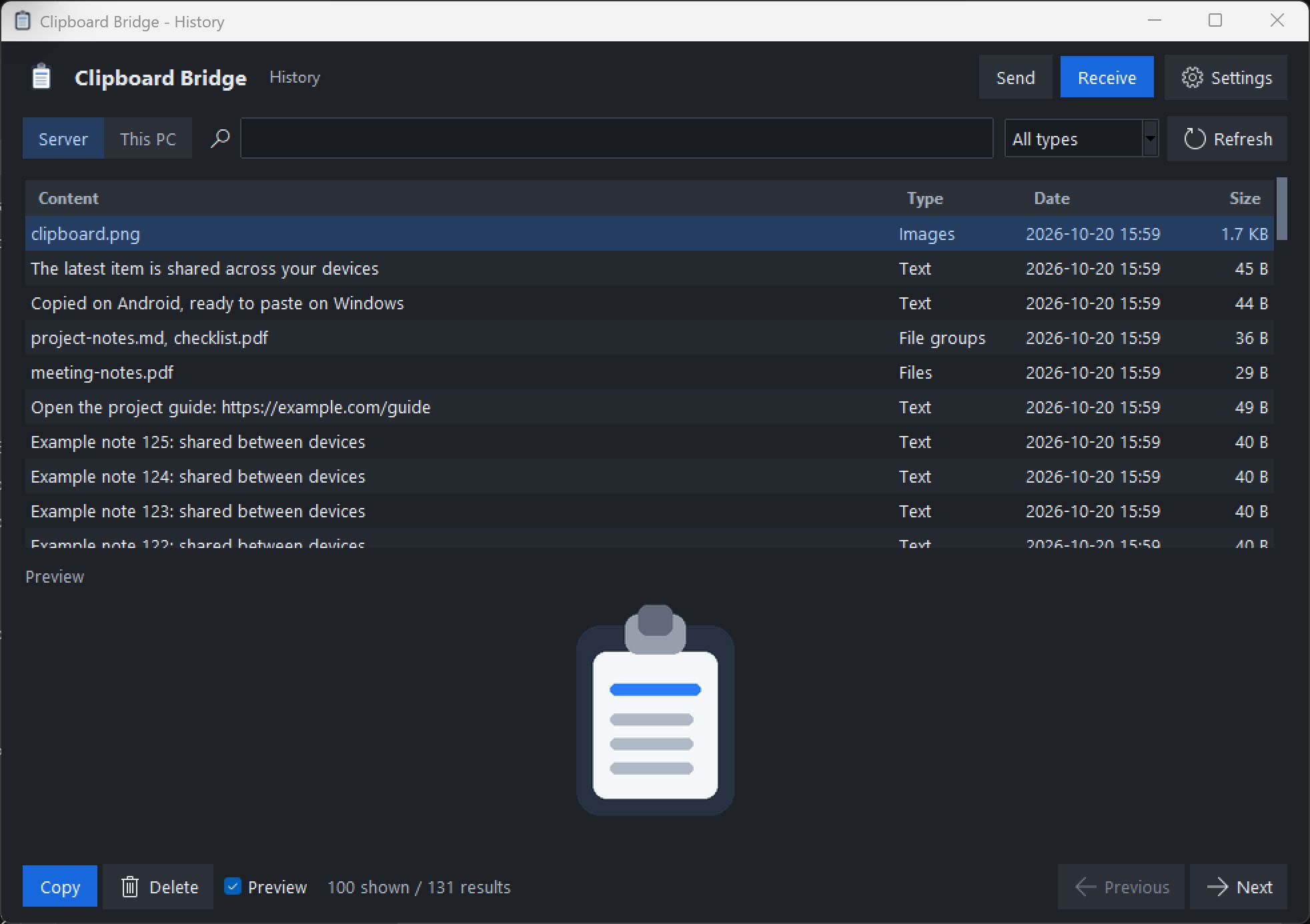Click the title bar clipboard app icon
1310x924 pixels.
(23, 21)
